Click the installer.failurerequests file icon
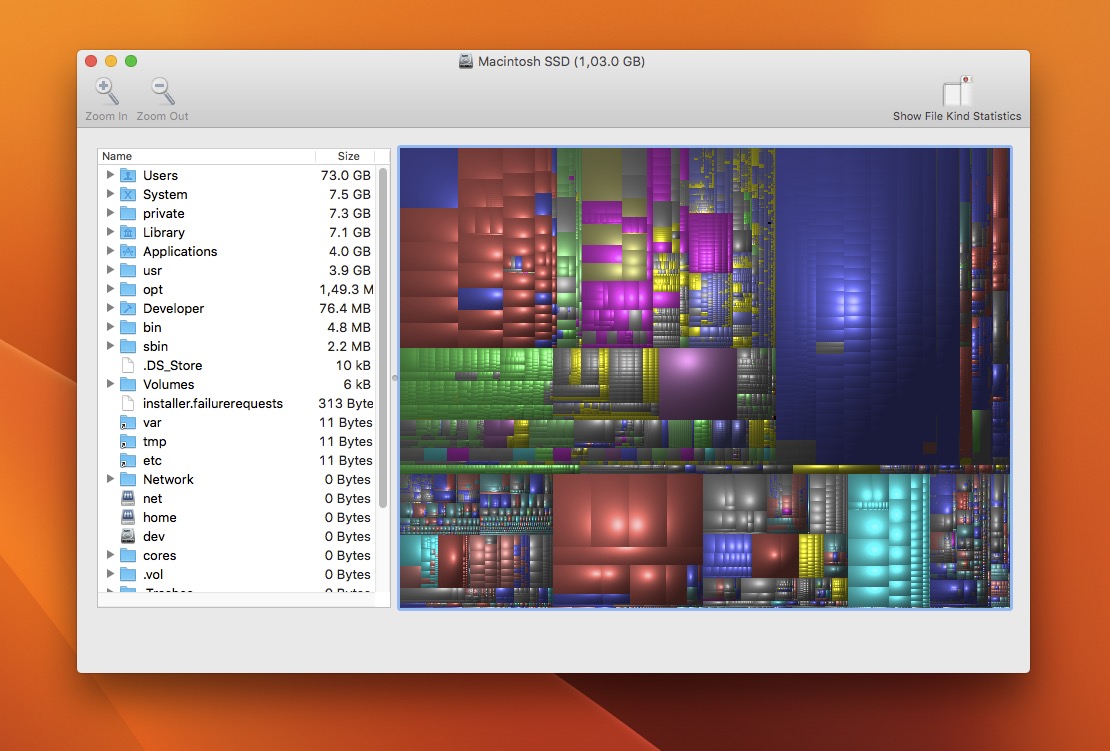The width and height of the screenshot is (1110, 751). (127, 403)
